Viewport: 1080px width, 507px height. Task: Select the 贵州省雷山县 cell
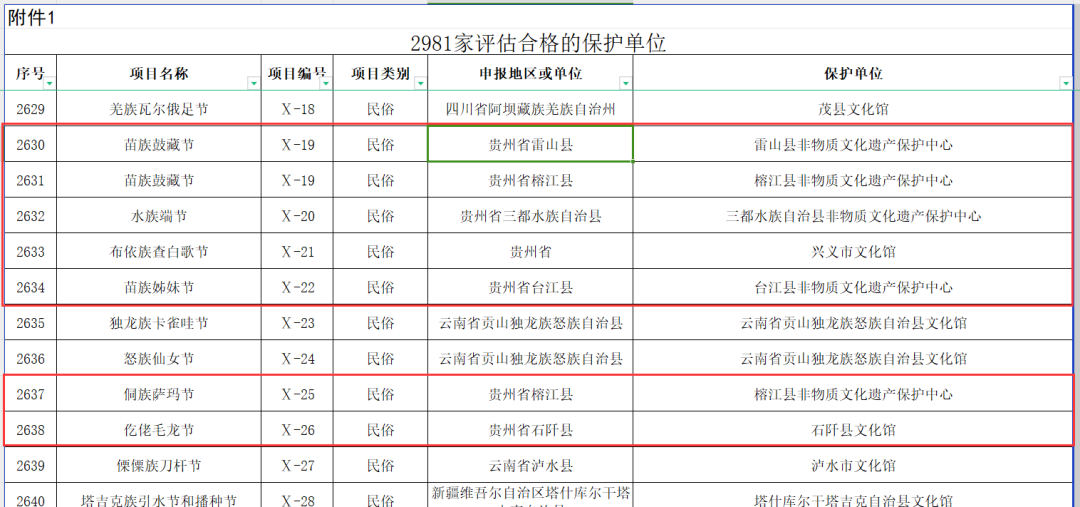pyautogui.click(x=530, y=145)
